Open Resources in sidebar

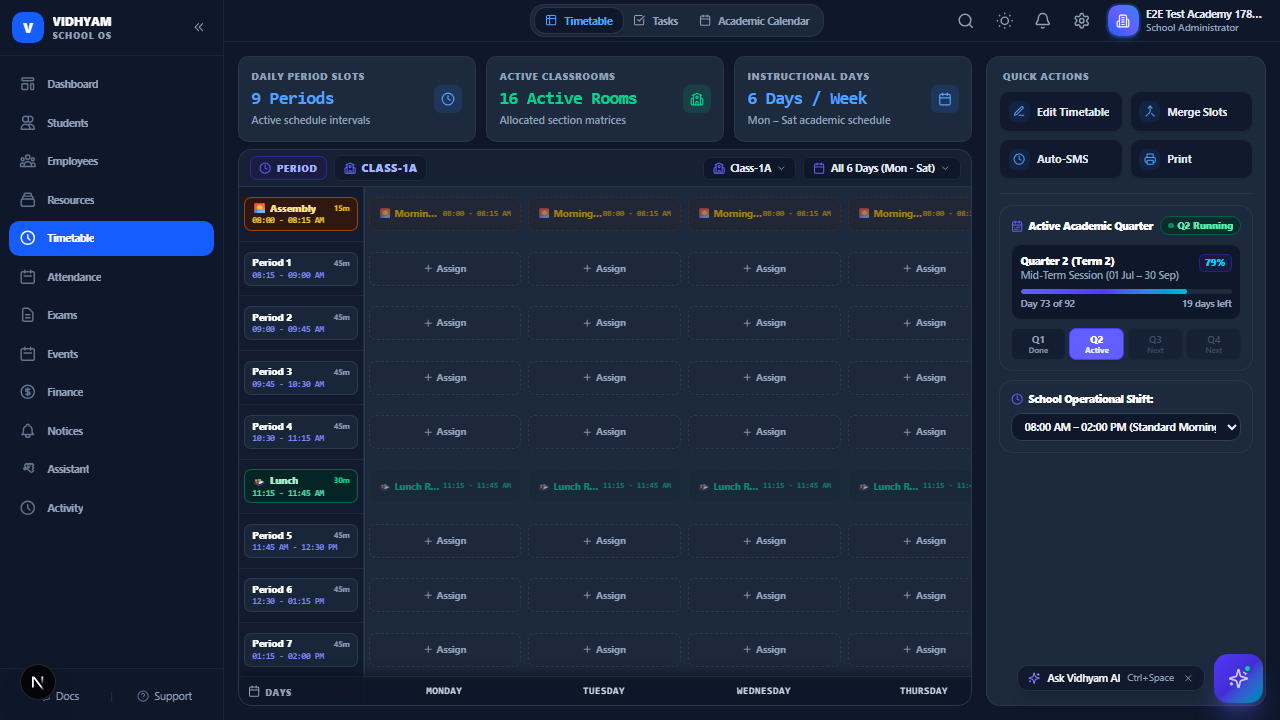(x=111, y=200)
